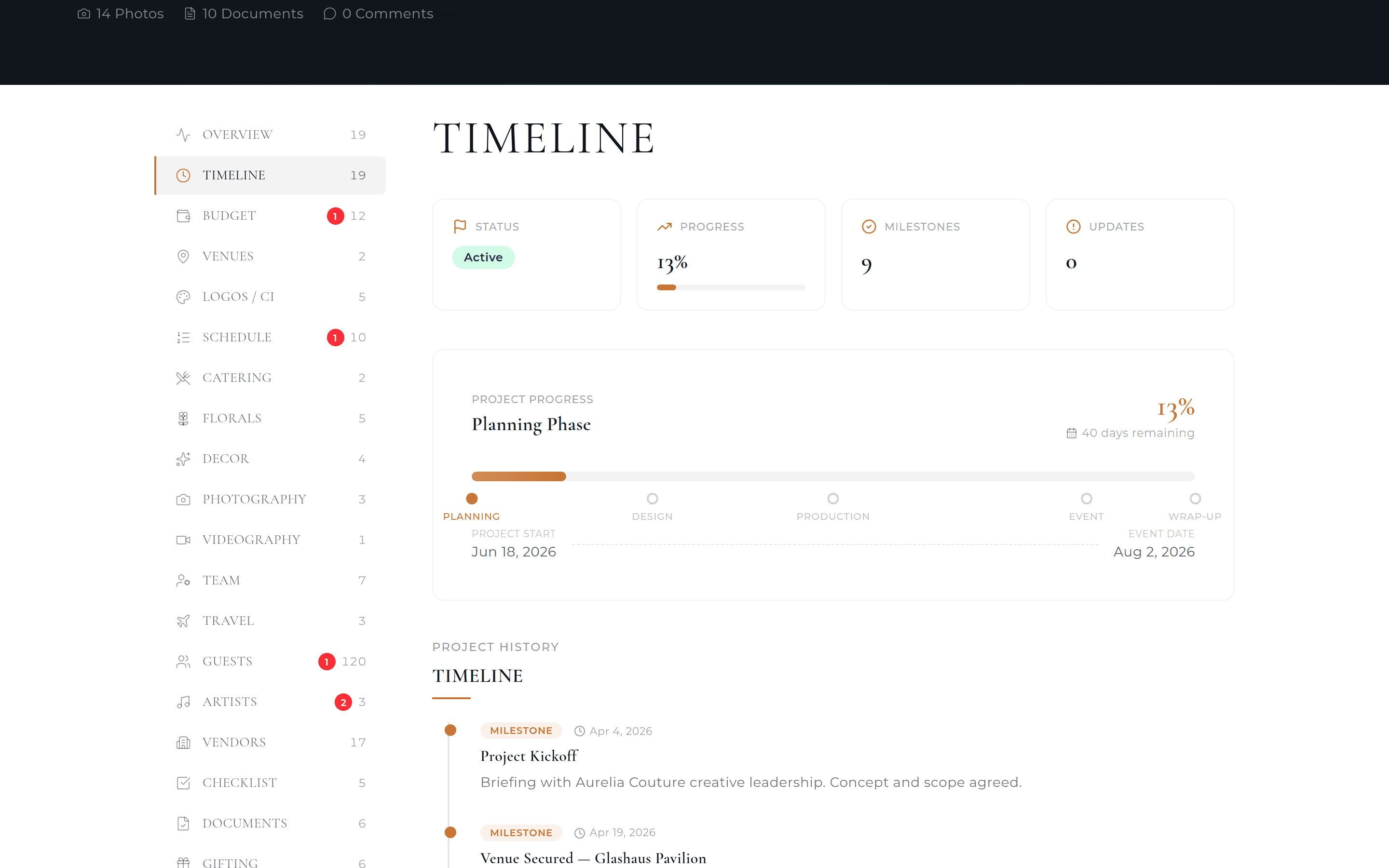Image resolution: width=1389 pixels, height=868 pixels.
Task: Go to the Venues section
Action: (271, 257)
